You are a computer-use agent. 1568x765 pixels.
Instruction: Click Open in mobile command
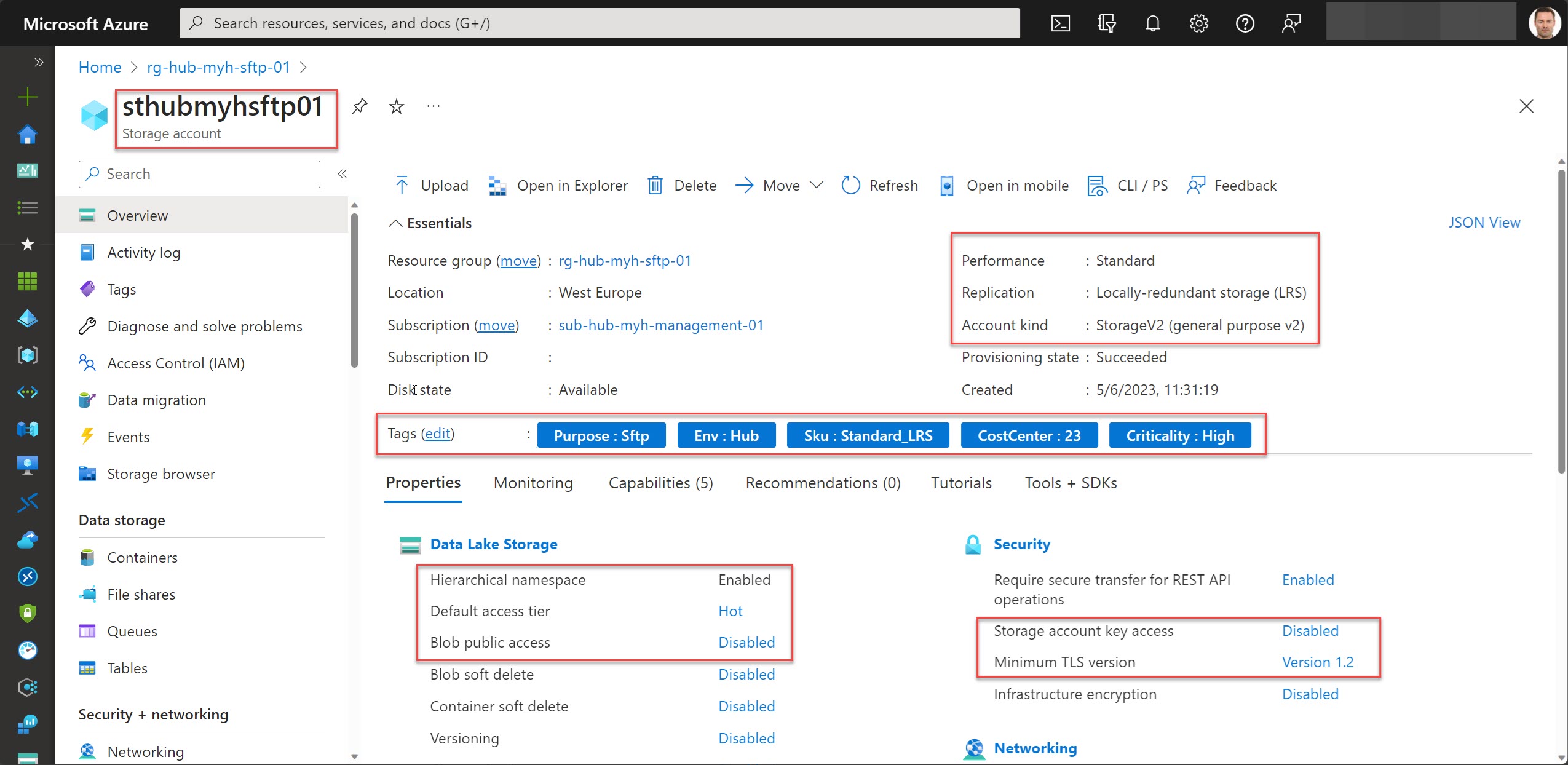1005,185
